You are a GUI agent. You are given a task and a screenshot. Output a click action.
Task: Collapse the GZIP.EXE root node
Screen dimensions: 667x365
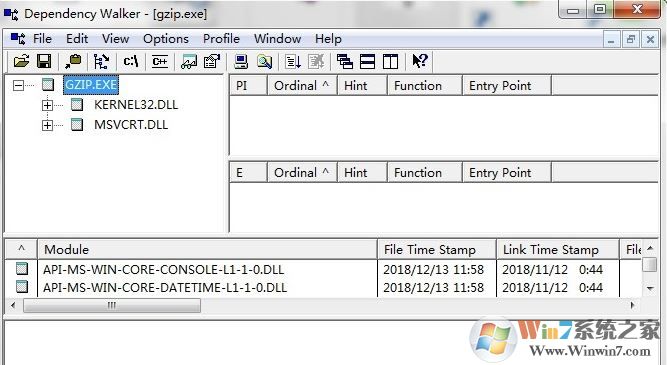pos(18,85)
